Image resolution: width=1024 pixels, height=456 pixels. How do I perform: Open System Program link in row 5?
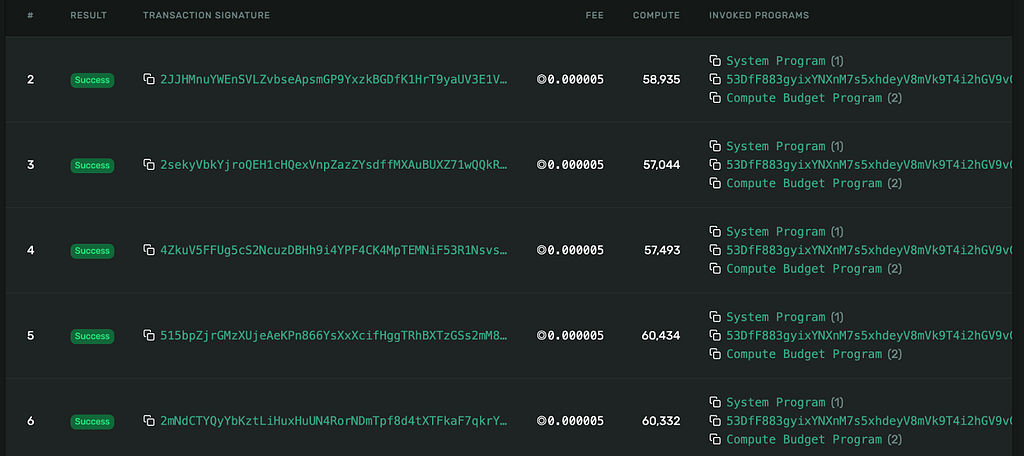tap(776, 317)
